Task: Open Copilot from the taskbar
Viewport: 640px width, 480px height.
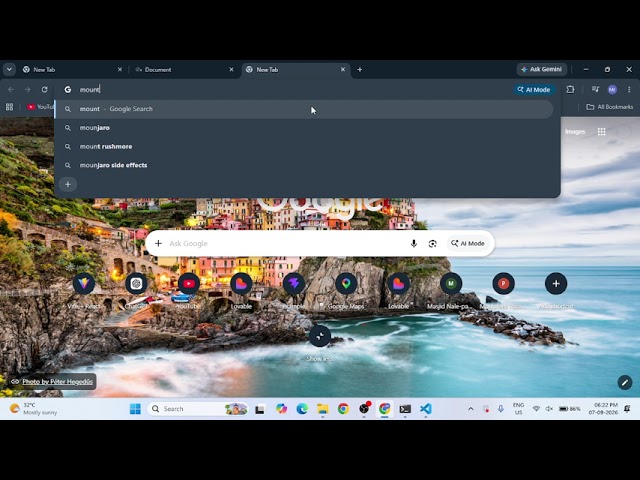Action: (281, 409)
